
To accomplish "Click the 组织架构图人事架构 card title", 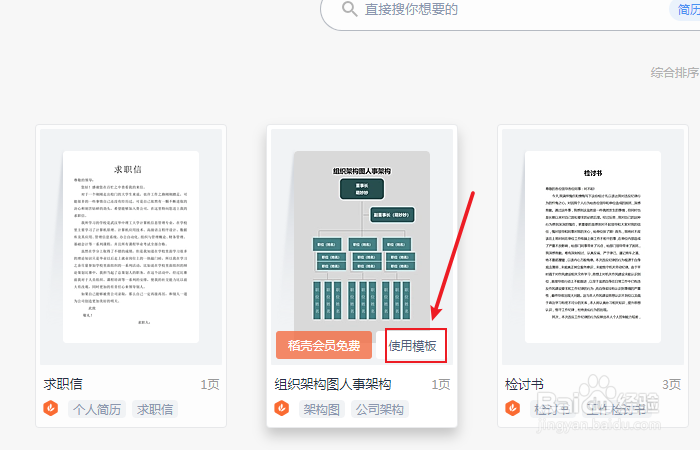I will point(333,384).
